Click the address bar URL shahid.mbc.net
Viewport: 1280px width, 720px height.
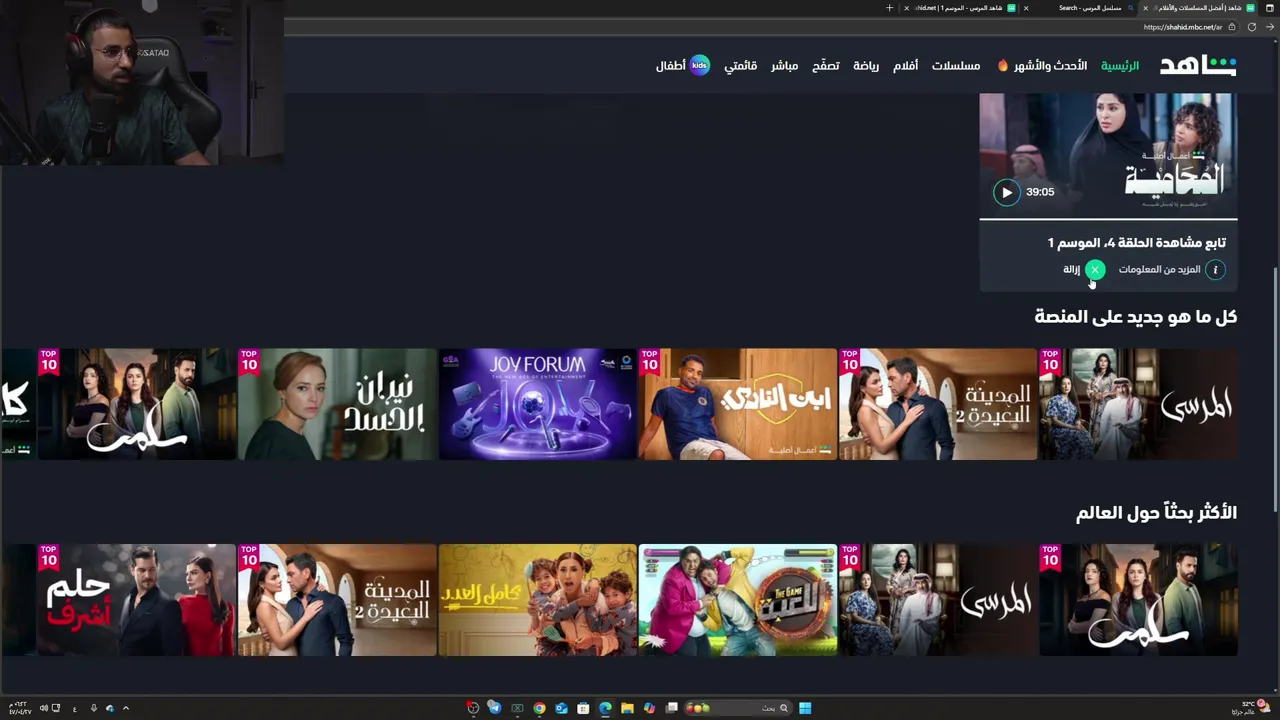[1182, 27]
